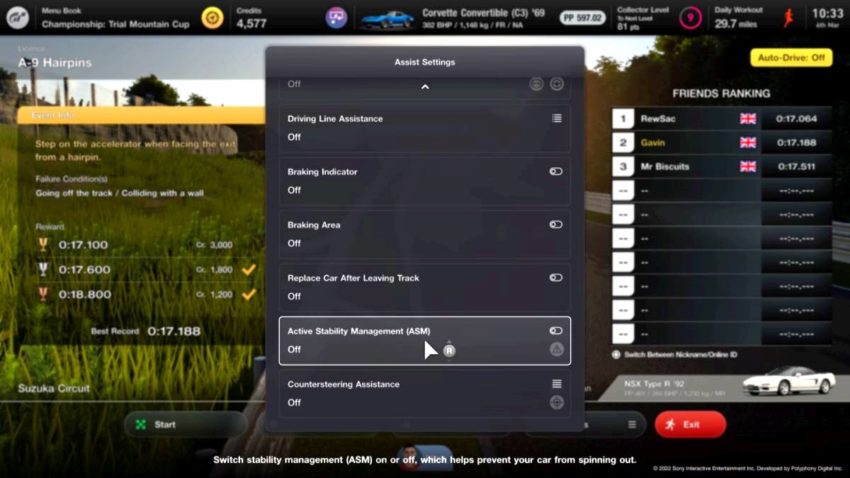The height and width of the screenshot is (478, 850).
Task: Click the Countersteering Assistance steering wheel icon
Action: point(556,403)
